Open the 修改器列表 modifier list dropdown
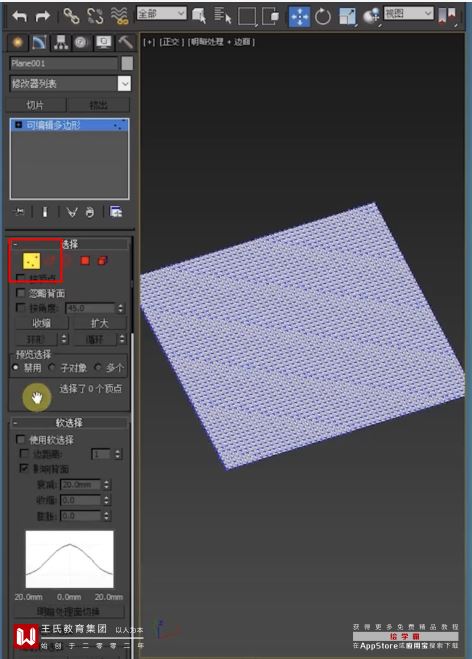Screen dimensions: 472x659 tap(70, 84)
